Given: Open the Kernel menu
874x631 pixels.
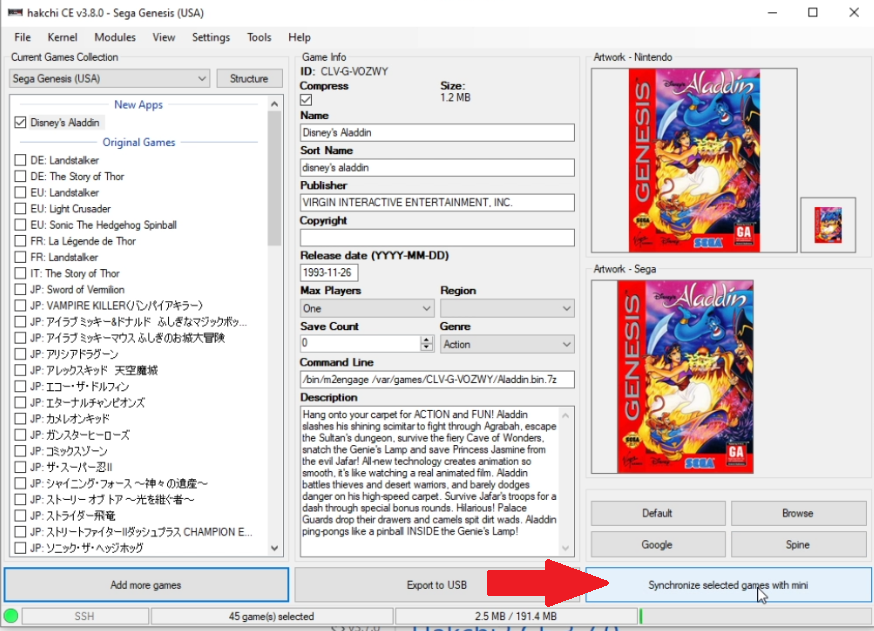Looking at the screenshot, I should (62, 37).
